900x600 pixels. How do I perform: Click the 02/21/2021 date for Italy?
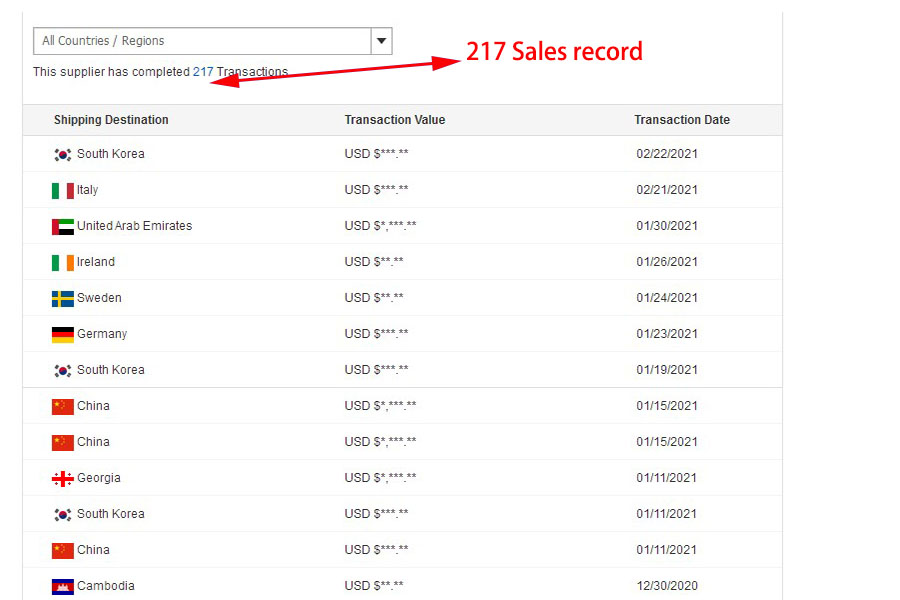point(667,190)
